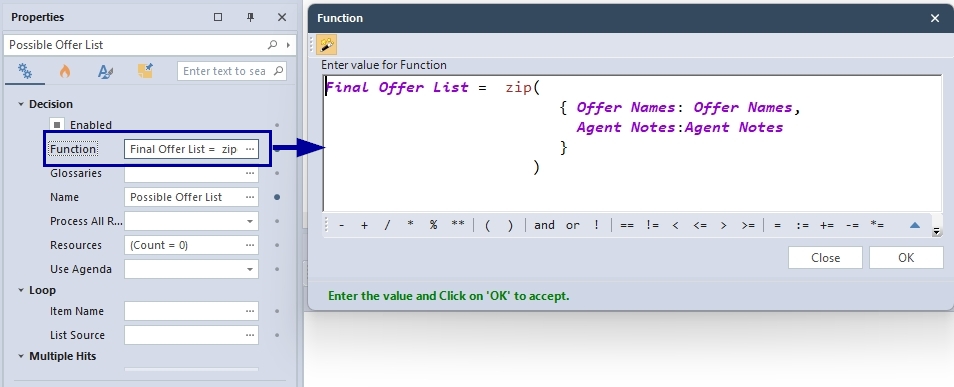Insert the division operator
954x387 pixels.
[387, 225]
